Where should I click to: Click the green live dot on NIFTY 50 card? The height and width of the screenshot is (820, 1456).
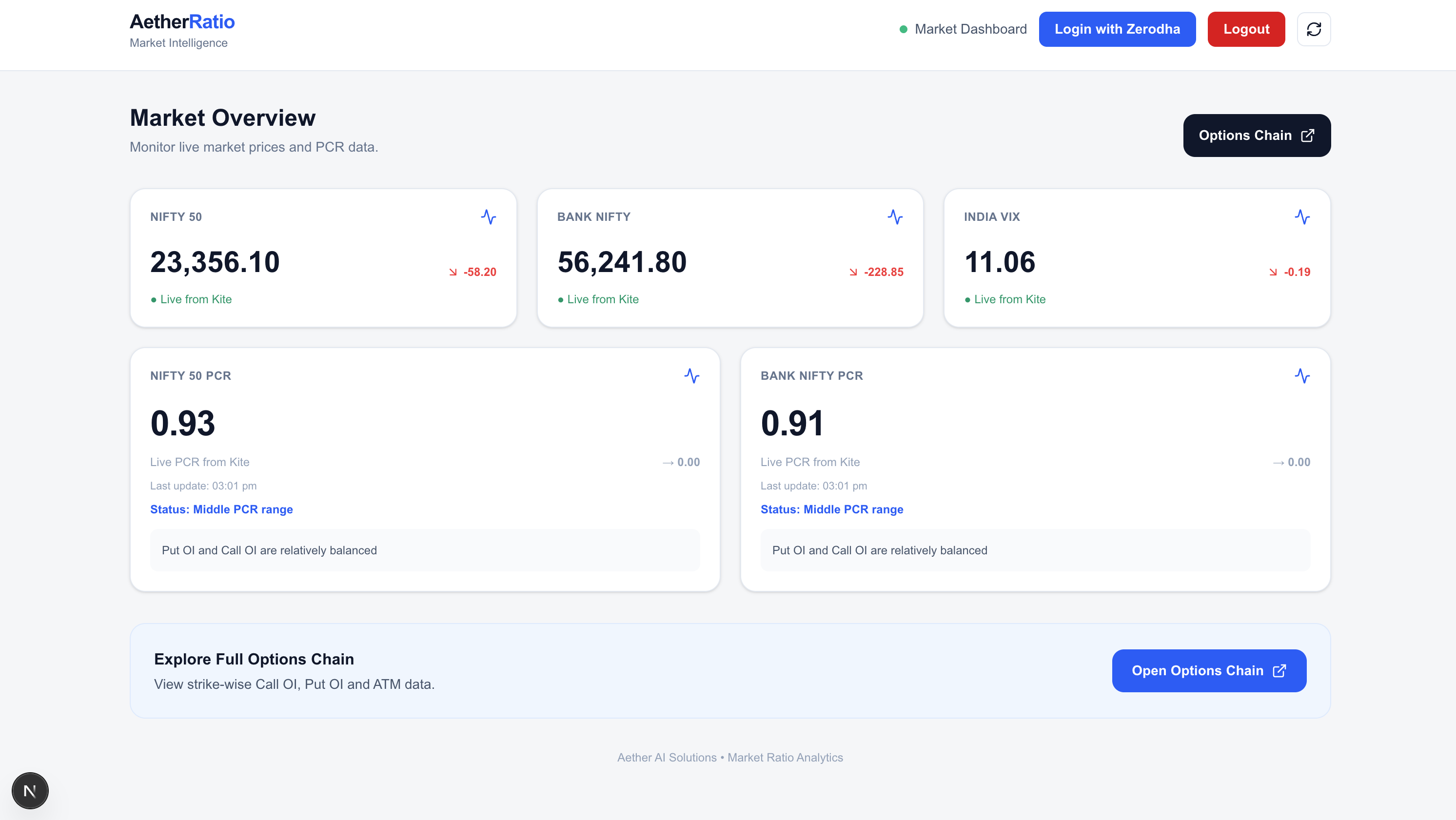(154, 300)
